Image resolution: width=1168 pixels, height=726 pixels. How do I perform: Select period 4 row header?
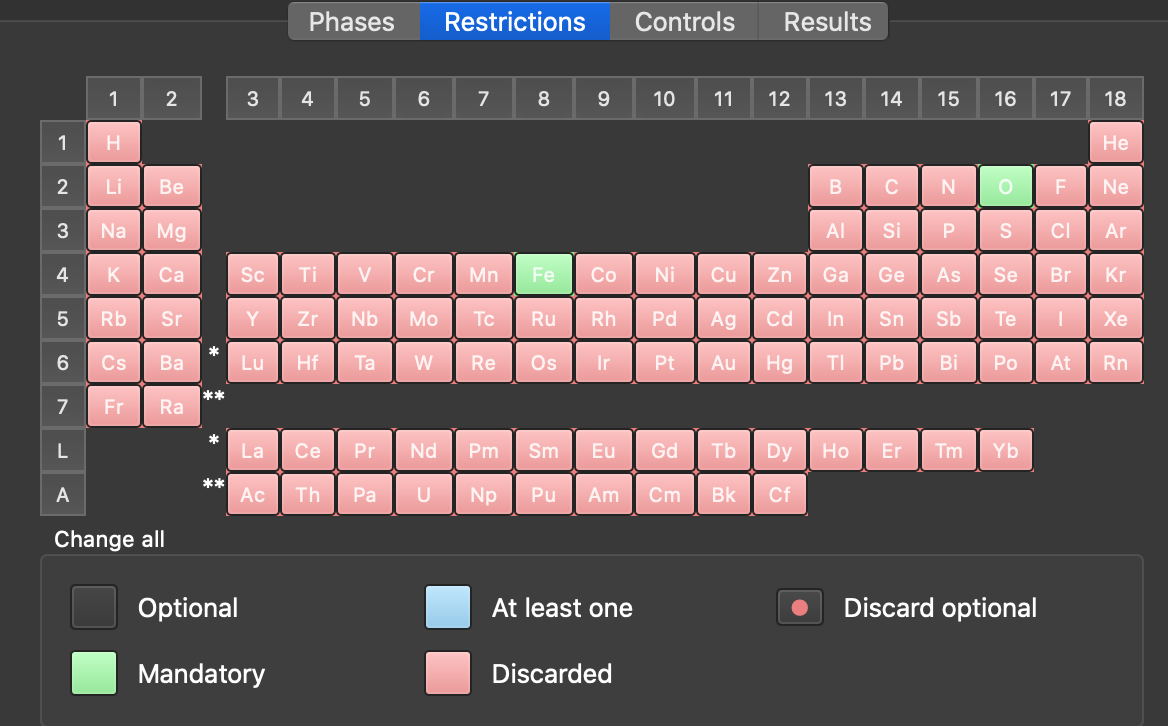[x=63, y=275]
